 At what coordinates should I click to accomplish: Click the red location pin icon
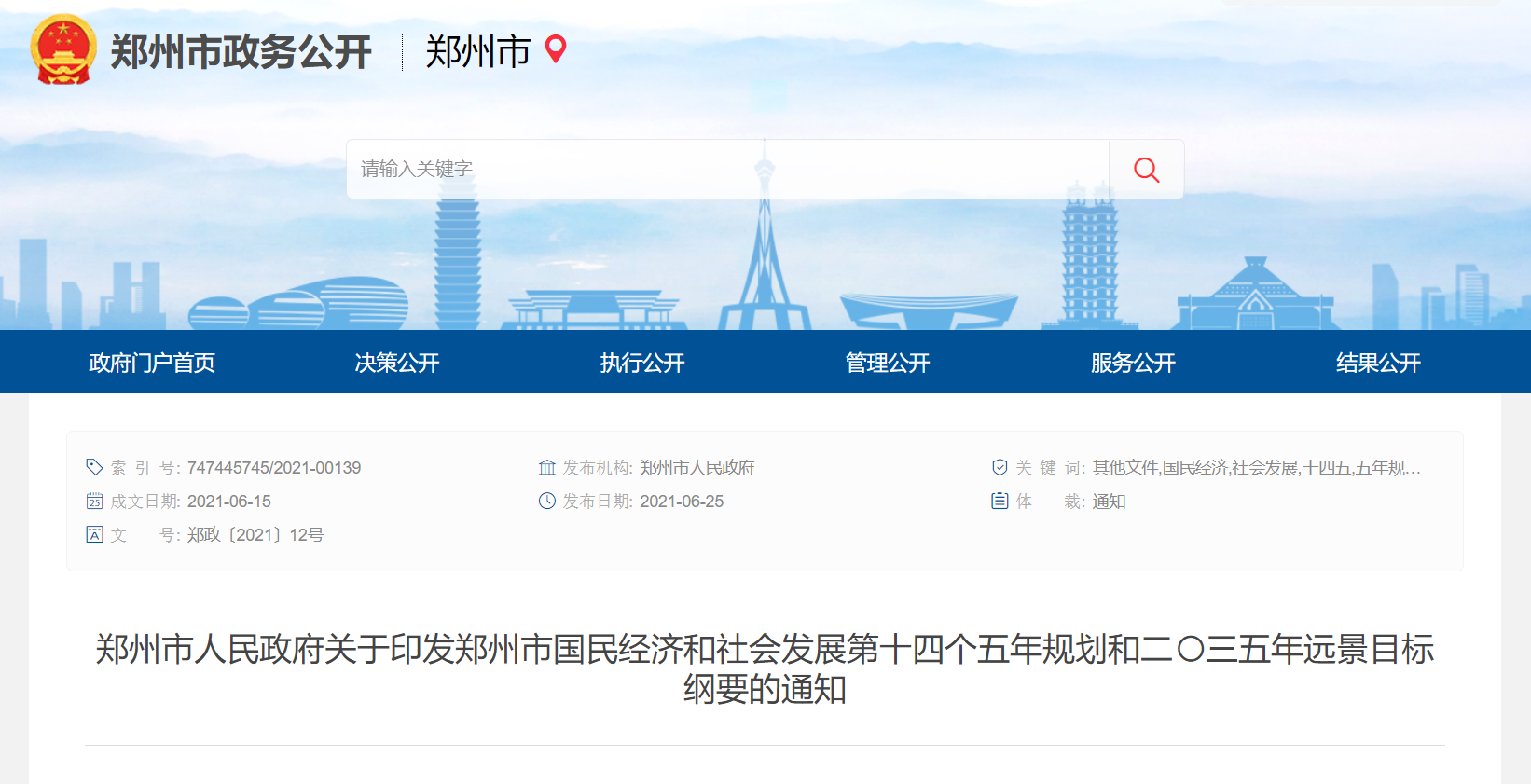556,48
